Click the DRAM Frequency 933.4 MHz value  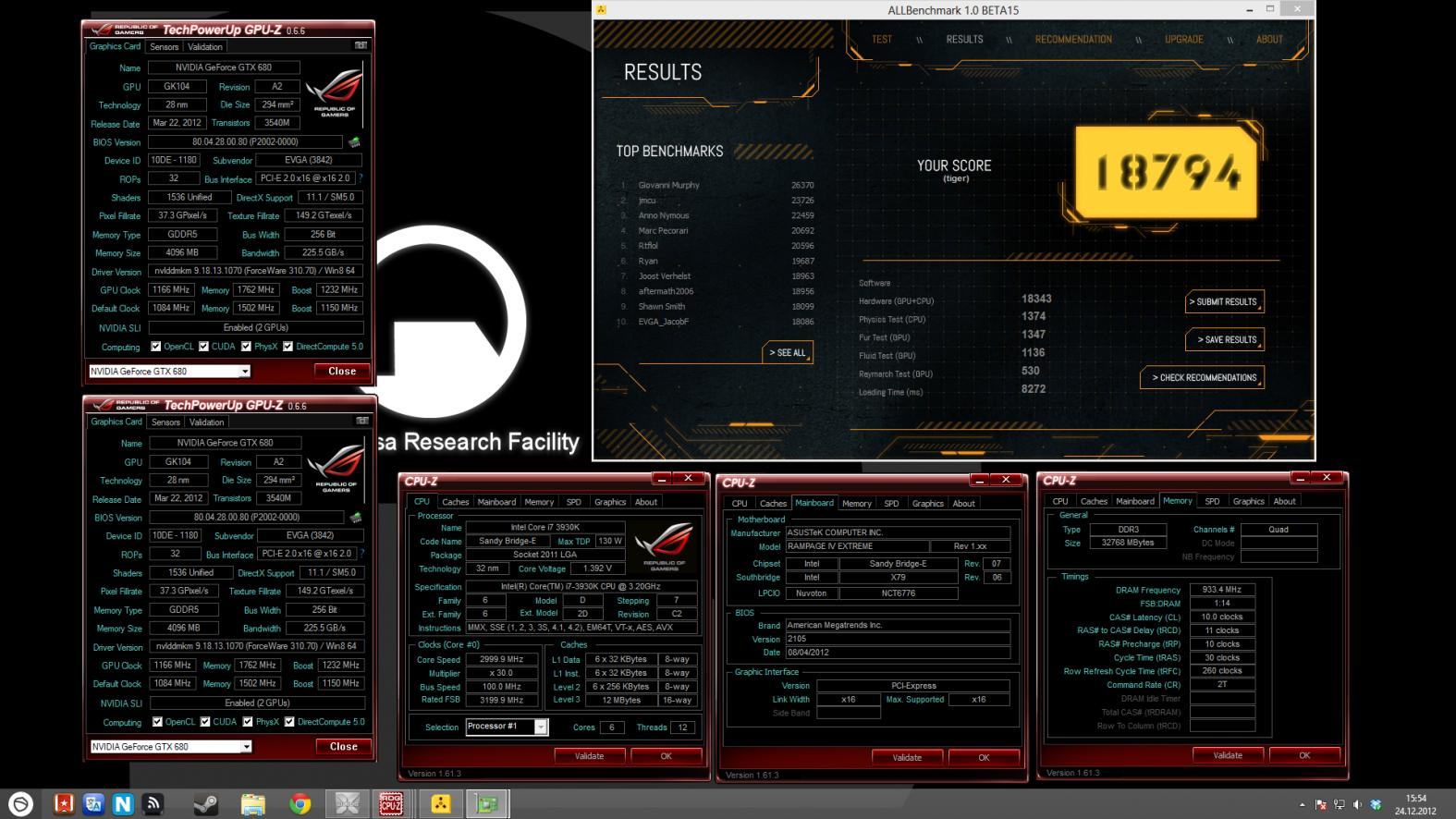[1221, 589]
